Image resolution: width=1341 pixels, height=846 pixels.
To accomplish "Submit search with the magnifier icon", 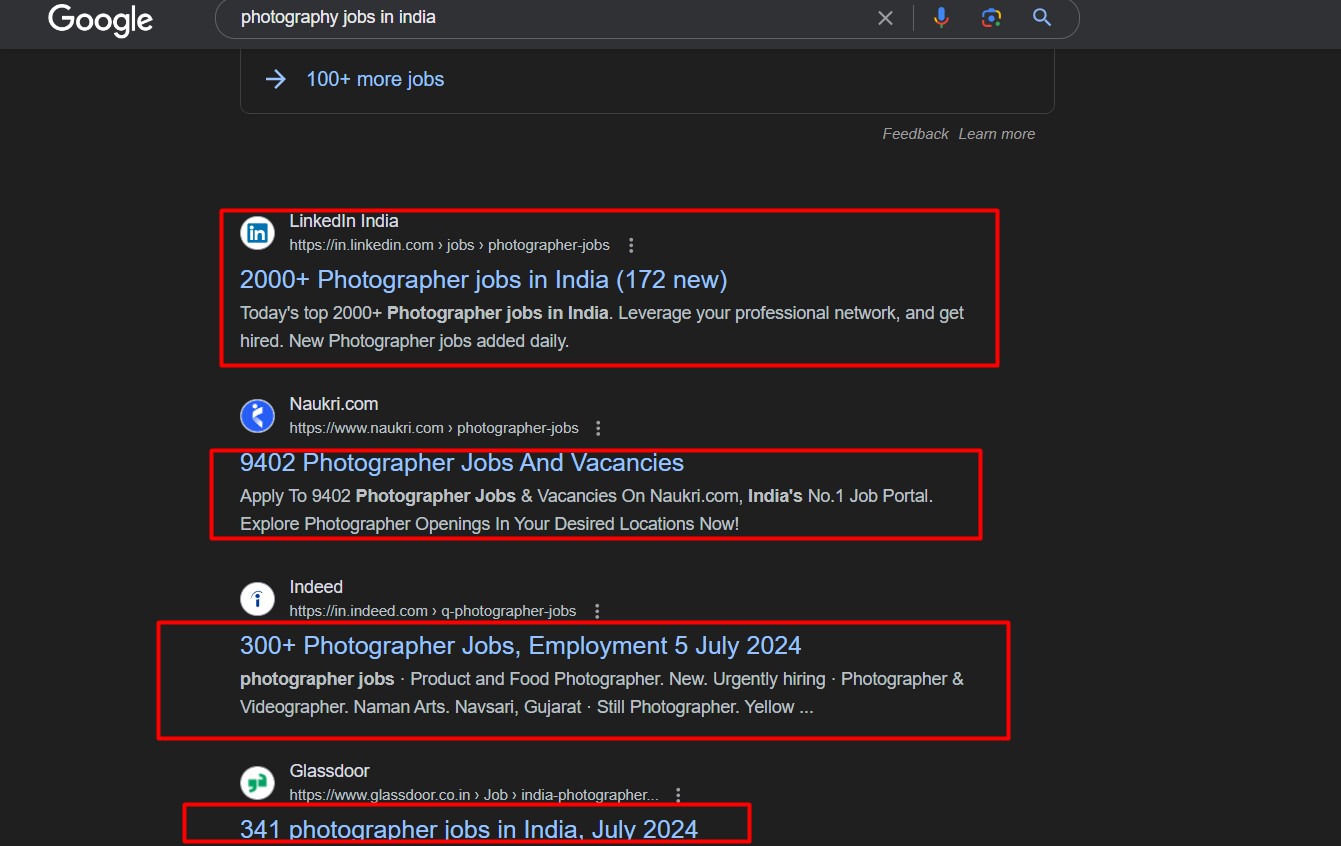I will tap(1042, 18).
